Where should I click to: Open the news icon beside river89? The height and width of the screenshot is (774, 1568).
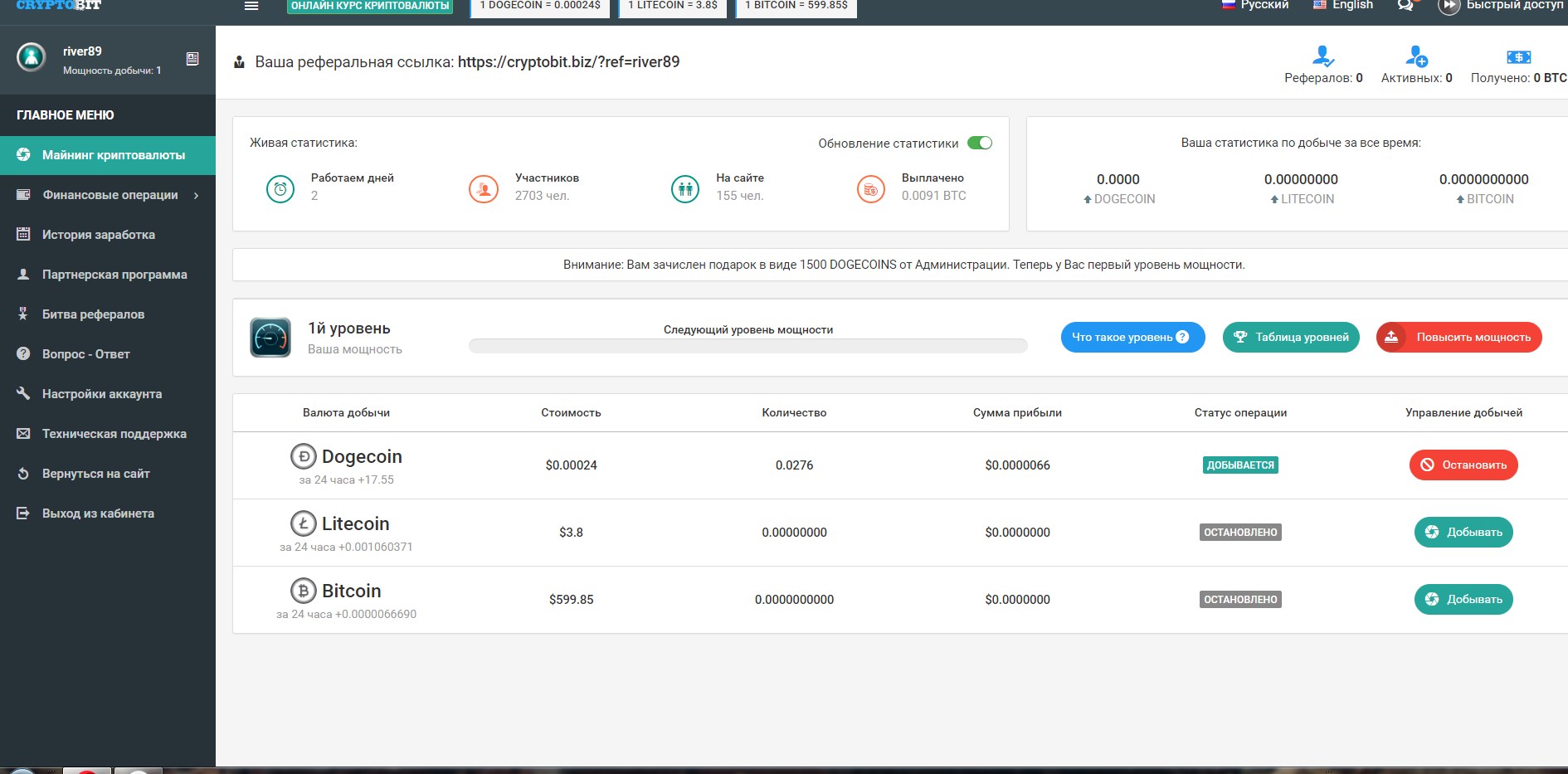pyautogui.click(x=192, y=59)
